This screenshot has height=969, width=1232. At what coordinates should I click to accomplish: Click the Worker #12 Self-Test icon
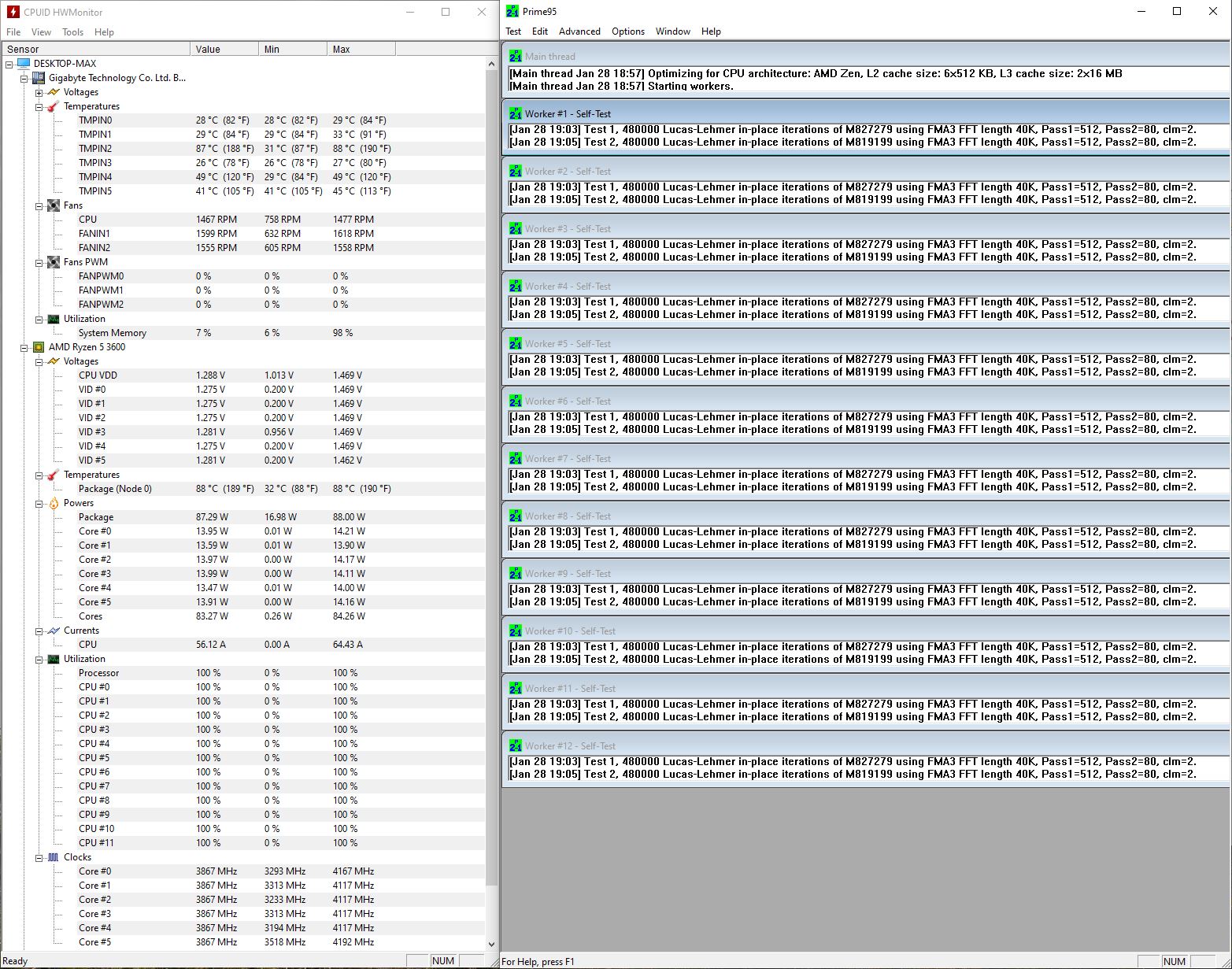point(516,746)
